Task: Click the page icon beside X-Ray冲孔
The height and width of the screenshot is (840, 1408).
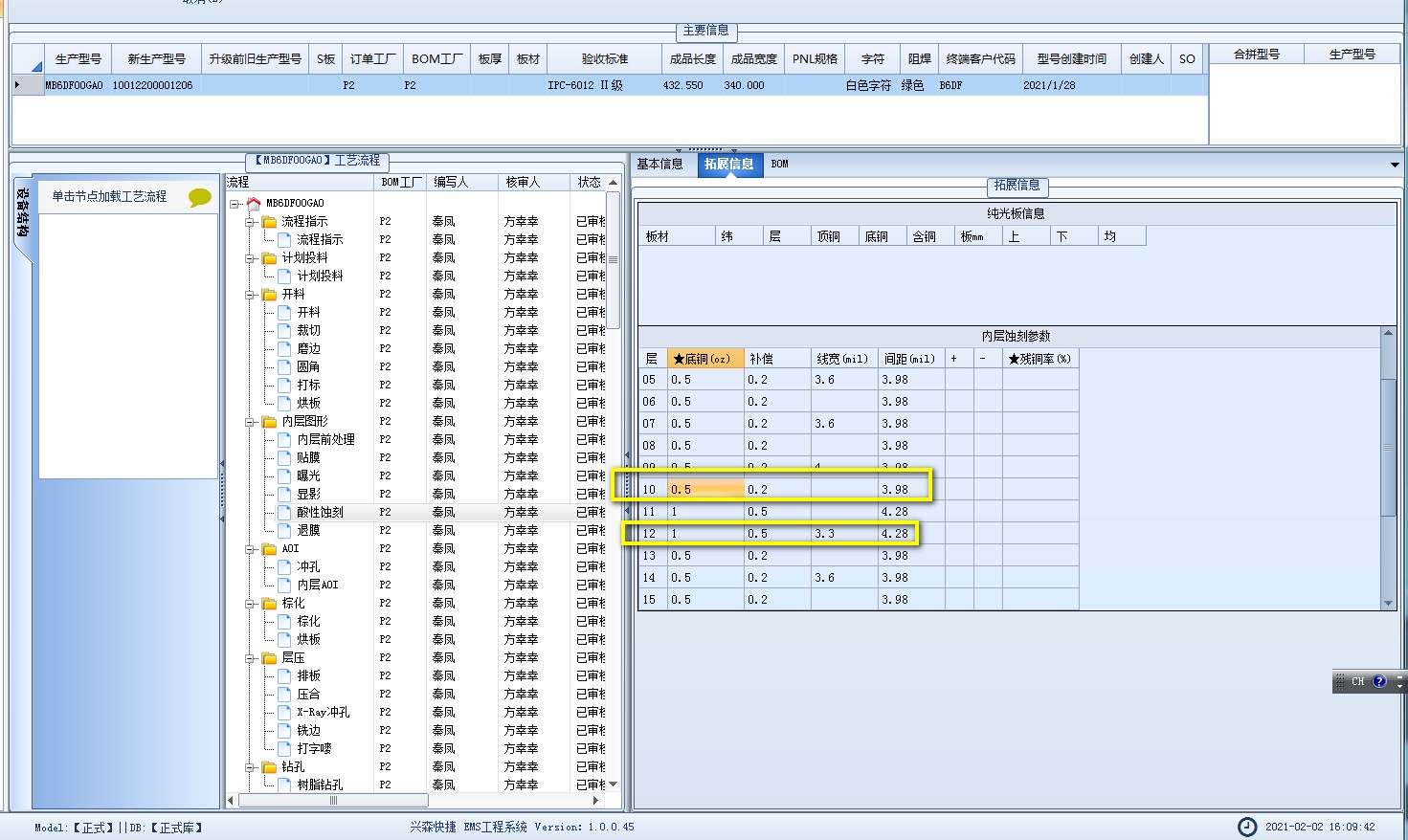Action: pos(284,712)
